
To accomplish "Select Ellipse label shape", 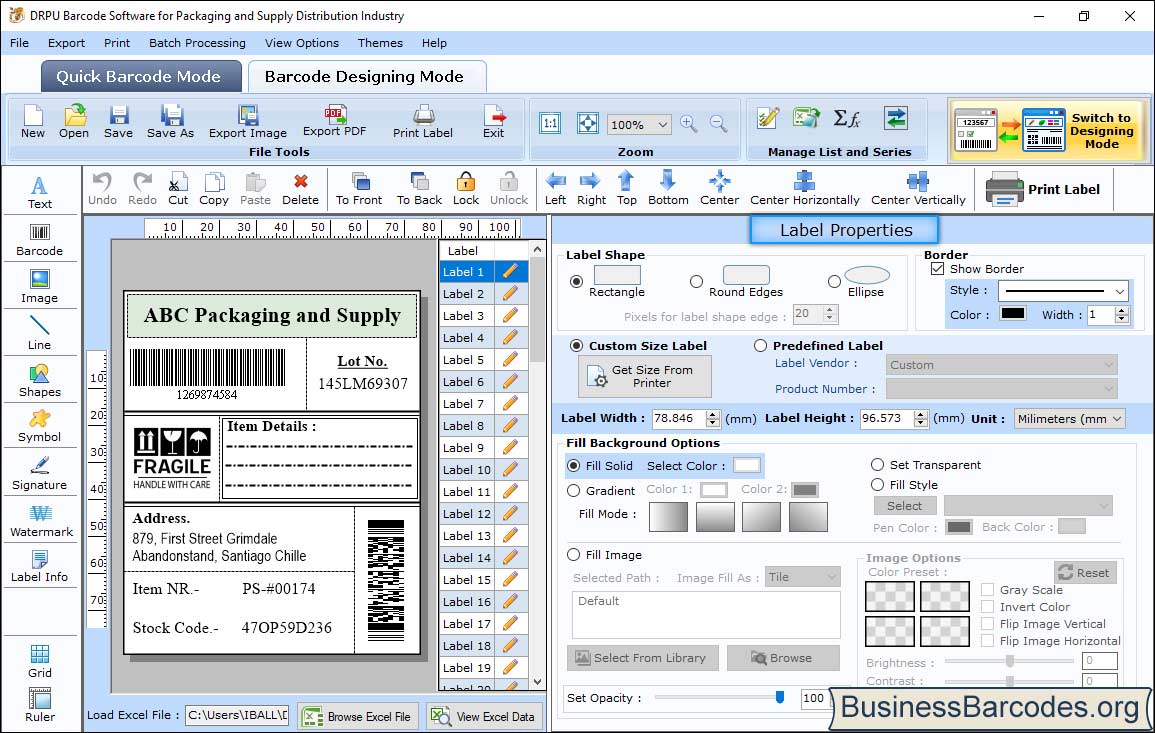I will point(834,281).
